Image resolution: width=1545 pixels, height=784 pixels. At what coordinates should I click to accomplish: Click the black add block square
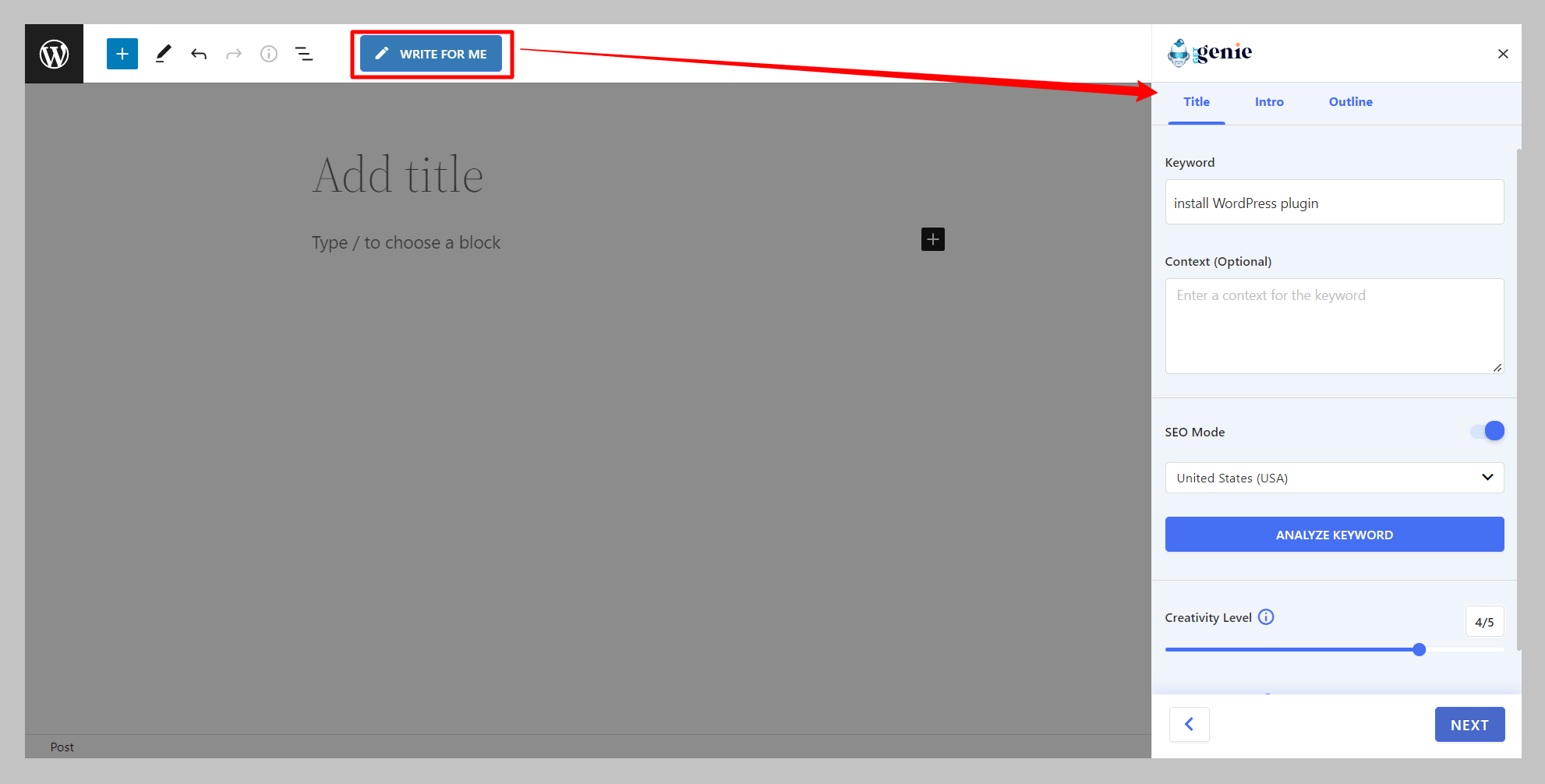tap(933, 239)
